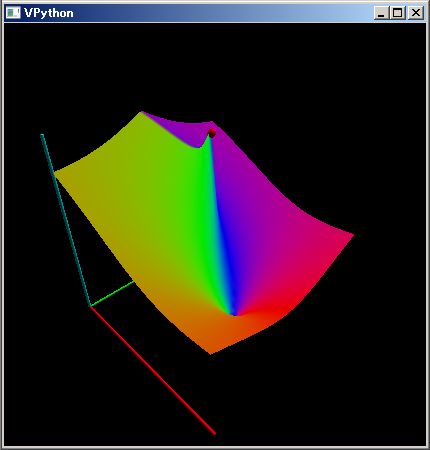The width and height of the screenshot is (430, 450).
Task: Click the top end of the teal axis
Action: (42, 136)
